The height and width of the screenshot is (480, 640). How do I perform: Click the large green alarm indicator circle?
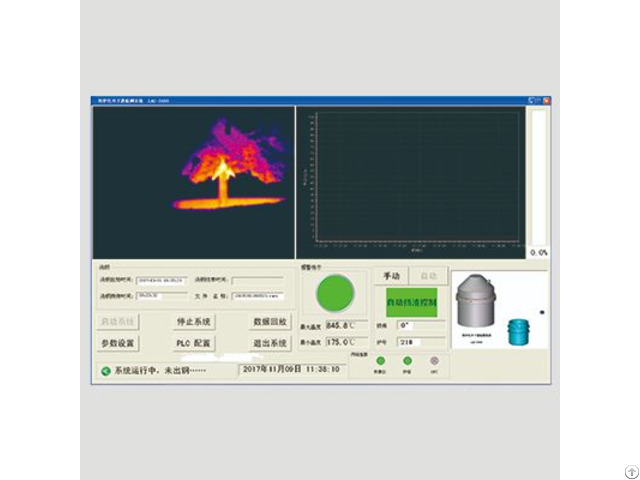[335, 293]
